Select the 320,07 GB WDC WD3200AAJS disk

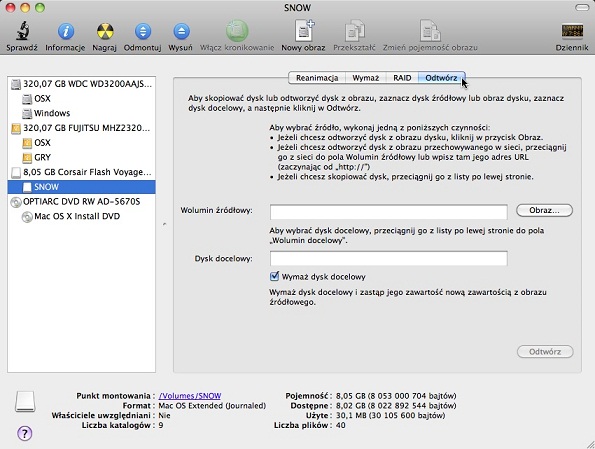point(81,83)
